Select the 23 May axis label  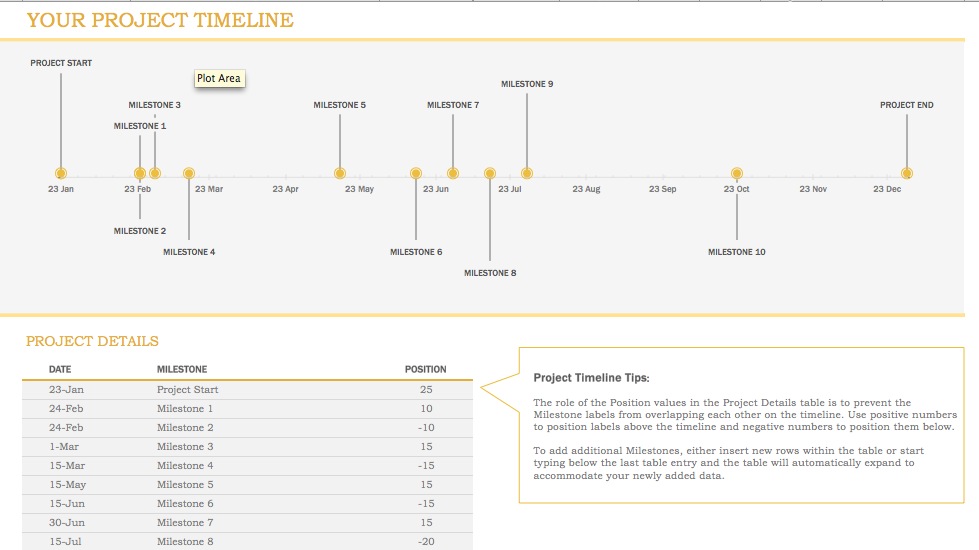click(359, 189)
